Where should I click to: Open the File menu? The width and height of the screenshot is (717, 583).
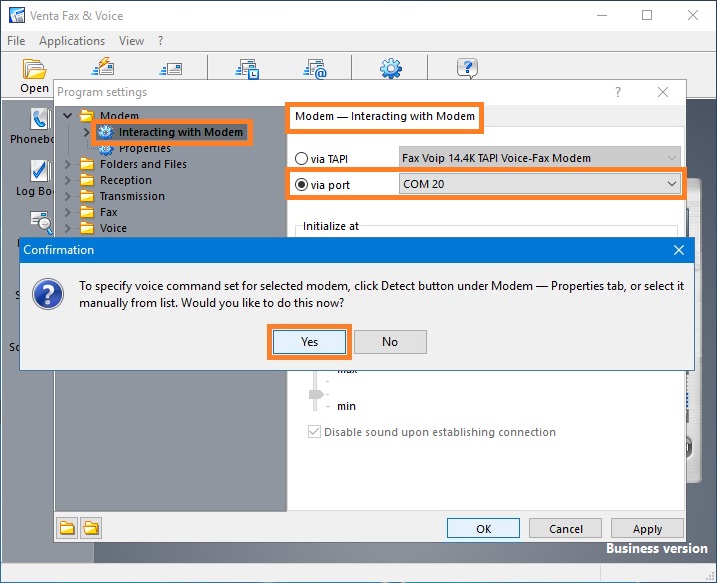16,41
